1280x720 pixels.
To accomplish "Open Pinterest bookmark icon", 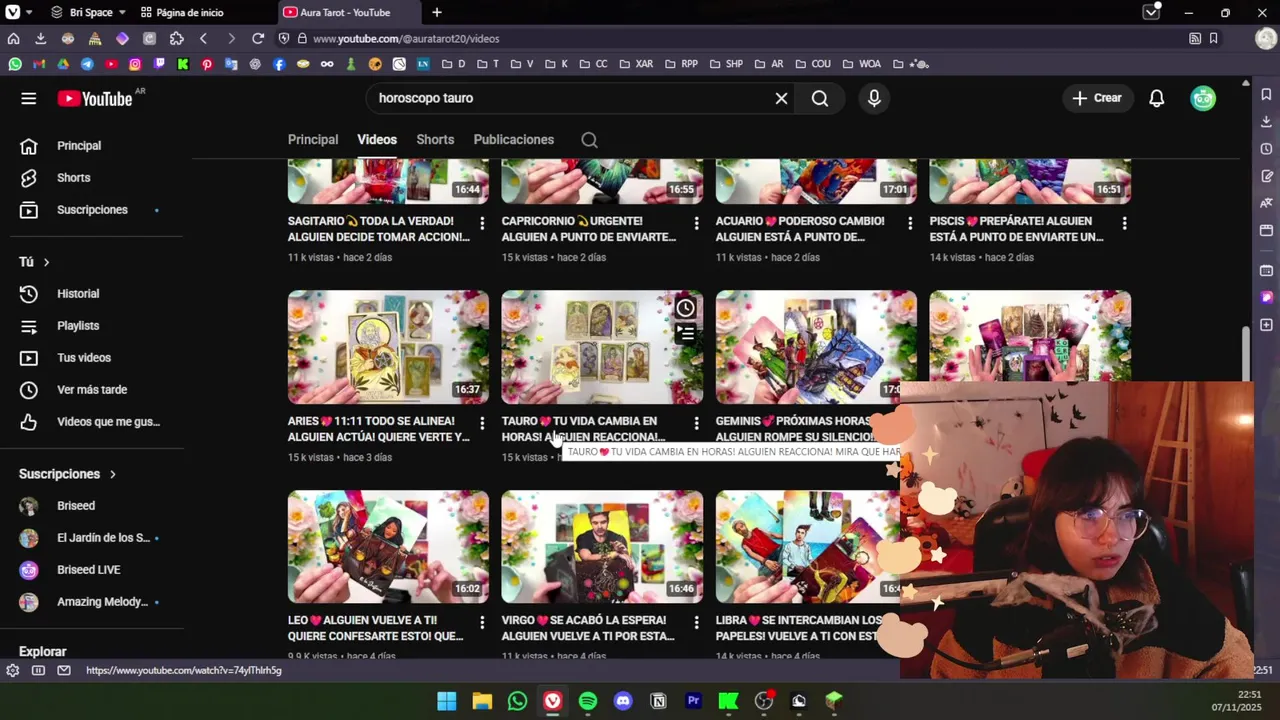I will 207,64.
